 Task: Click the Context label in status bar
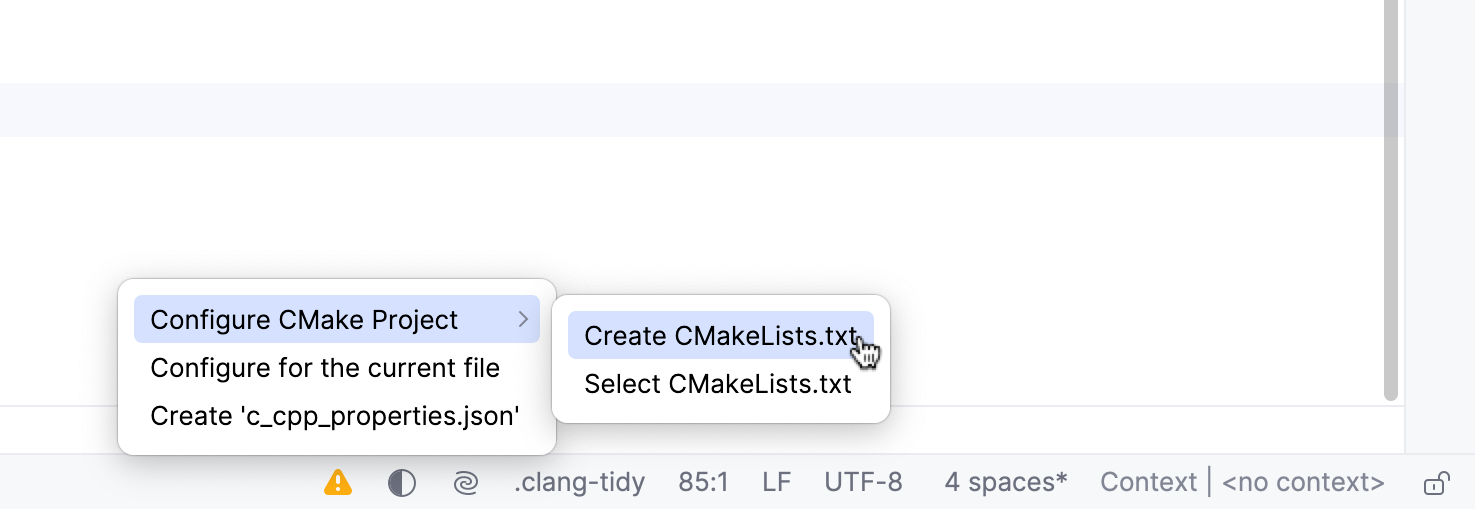[x=1148, y=483]
